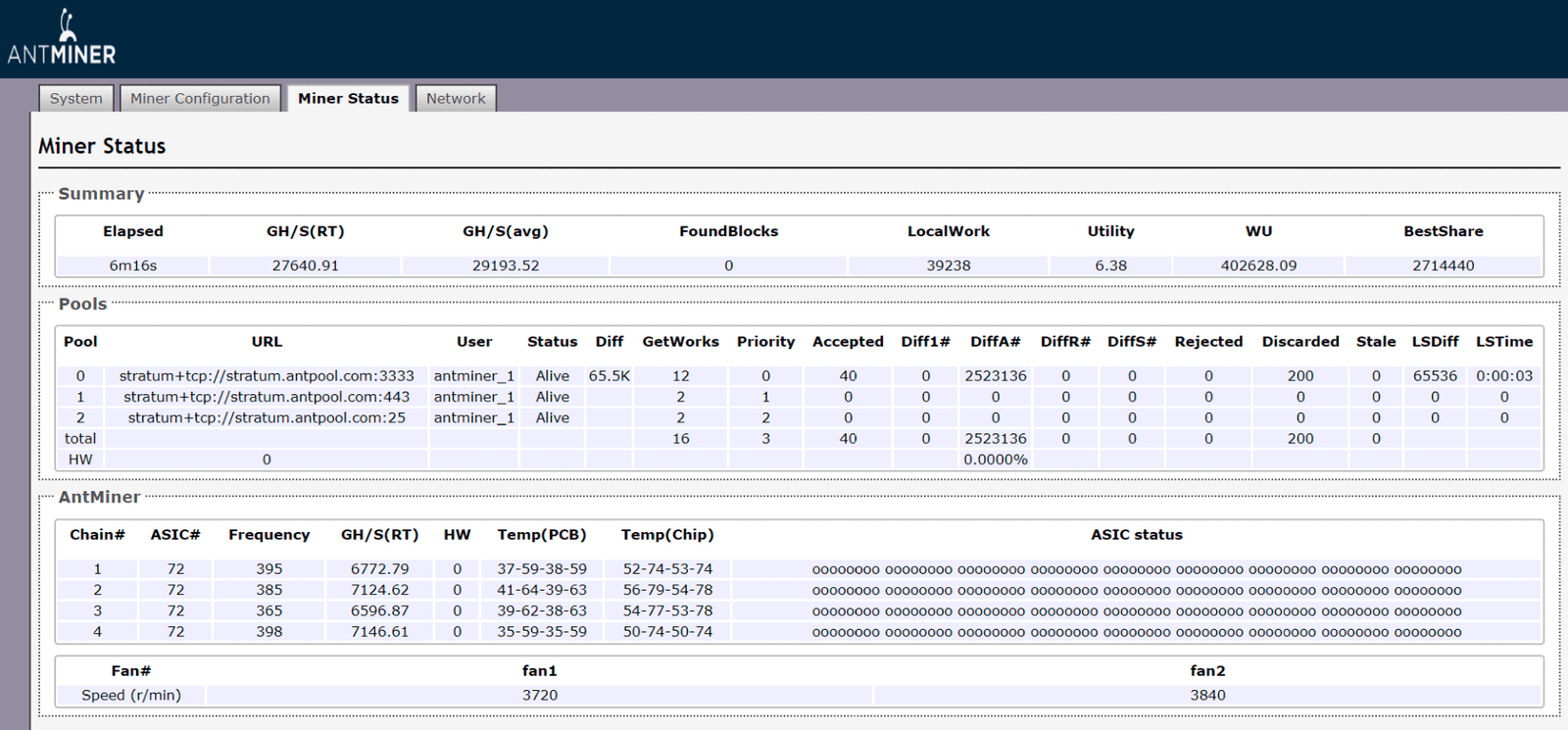Click the Speed (r/min) row label
The image size is (1568, 730).
[x=131, y=696]
